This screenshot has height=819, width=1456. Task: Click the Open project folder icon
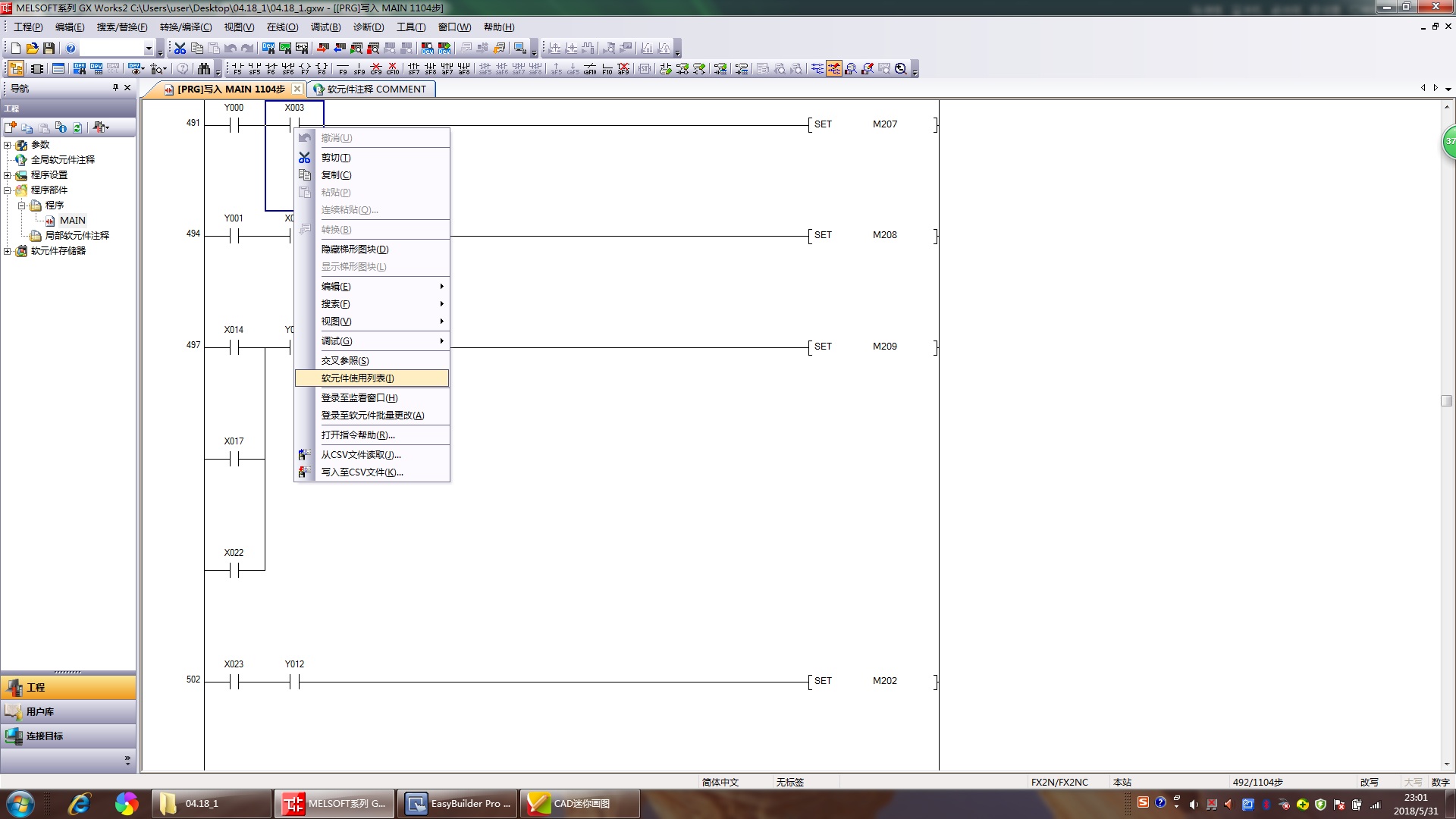point(32,48)
